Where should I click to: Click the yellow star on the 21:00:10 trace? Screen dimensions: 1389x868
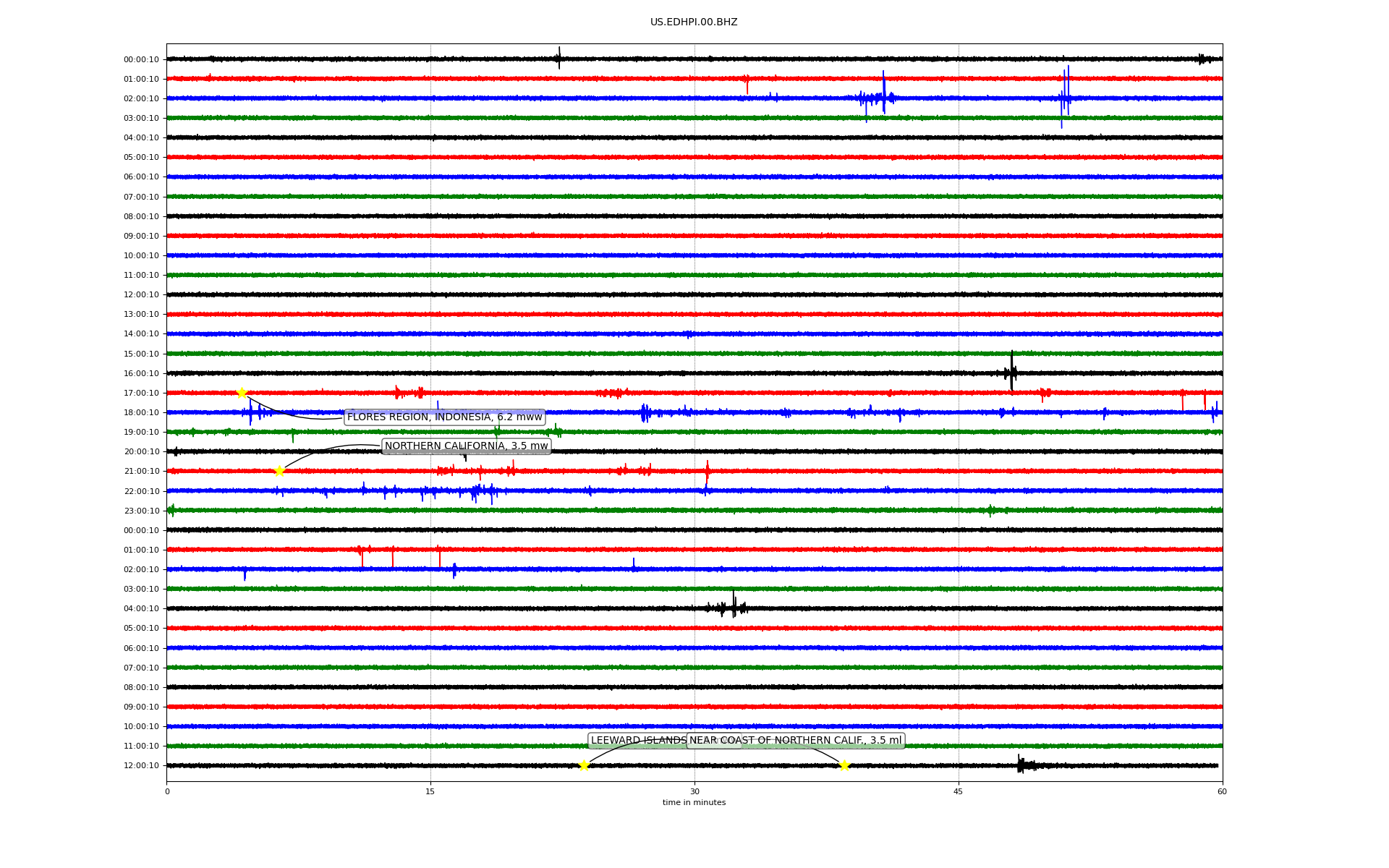click(279, 472)
